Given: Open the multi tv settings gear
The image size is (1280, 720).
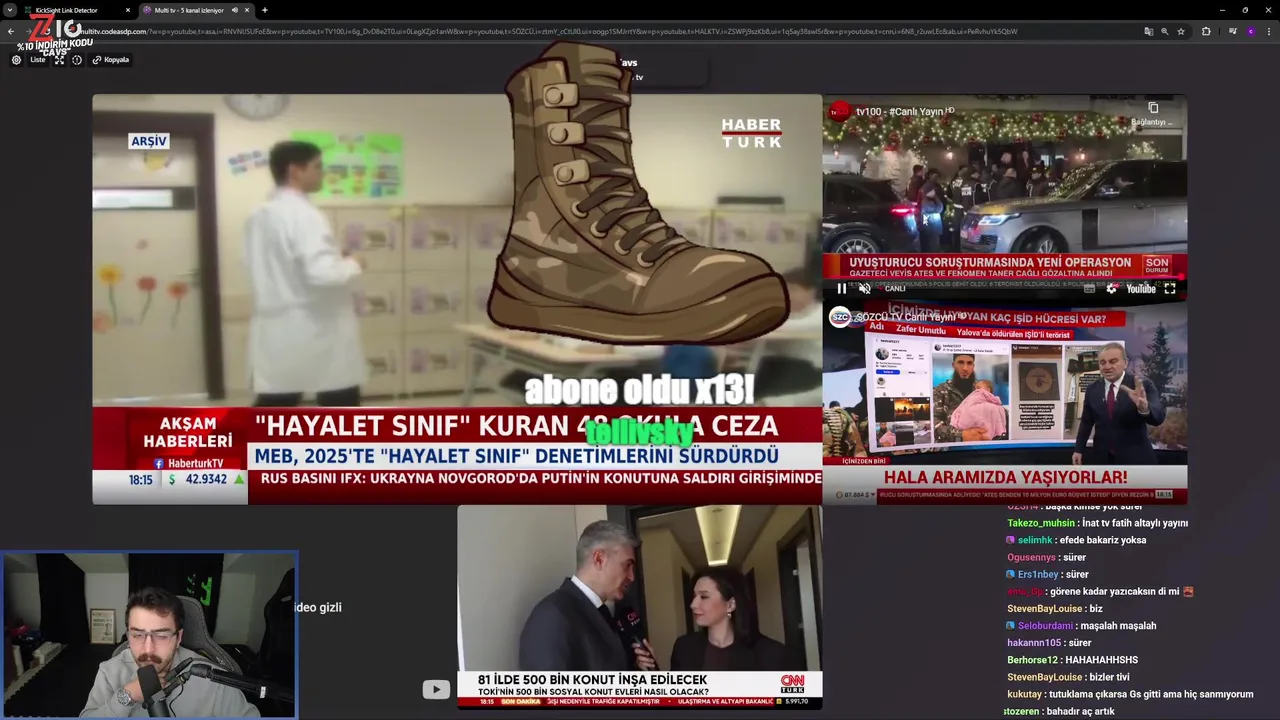Looking at the screenshot, I should pos(16,60).
